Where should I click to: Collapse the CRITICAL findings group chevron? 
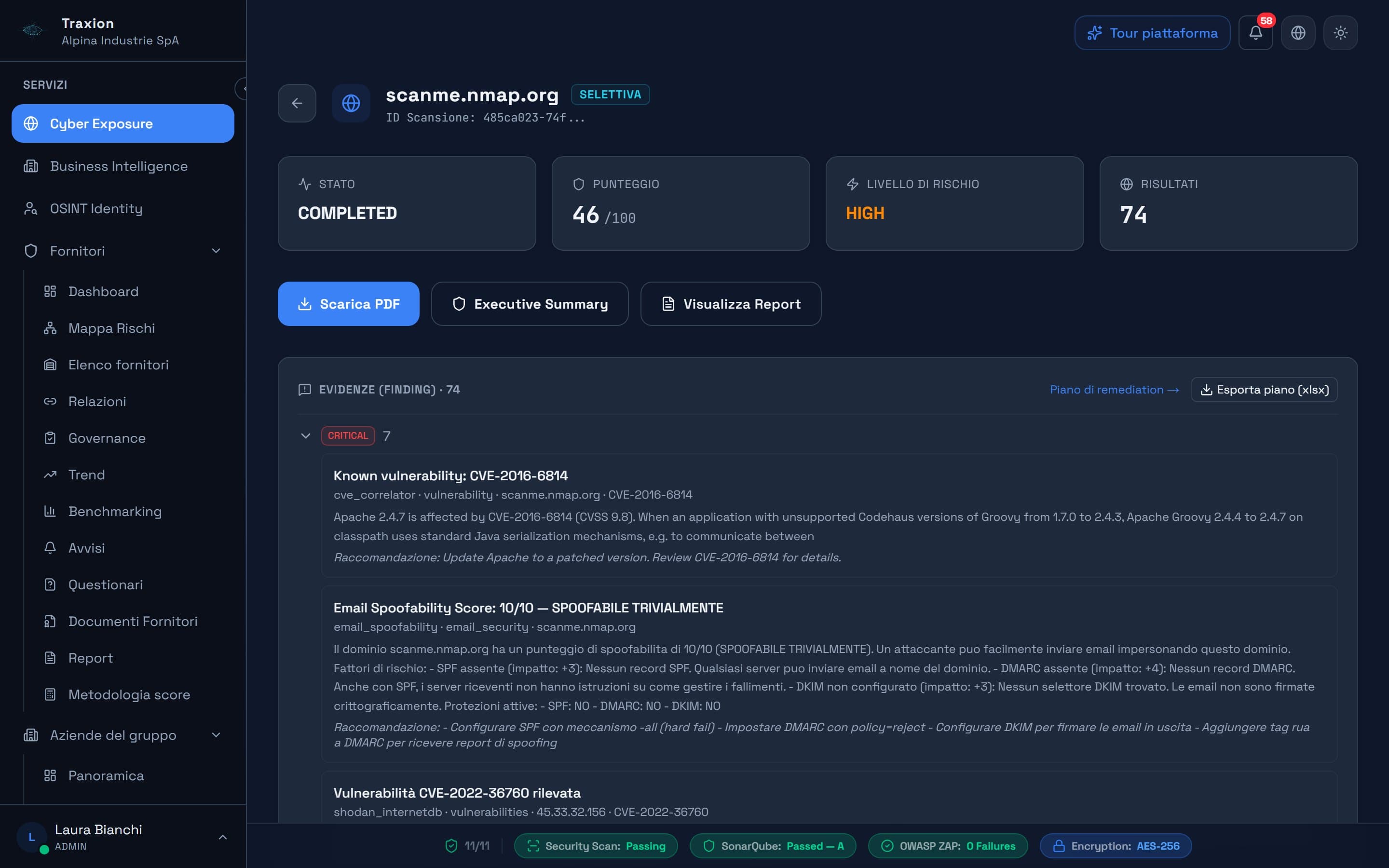point(305,436)
